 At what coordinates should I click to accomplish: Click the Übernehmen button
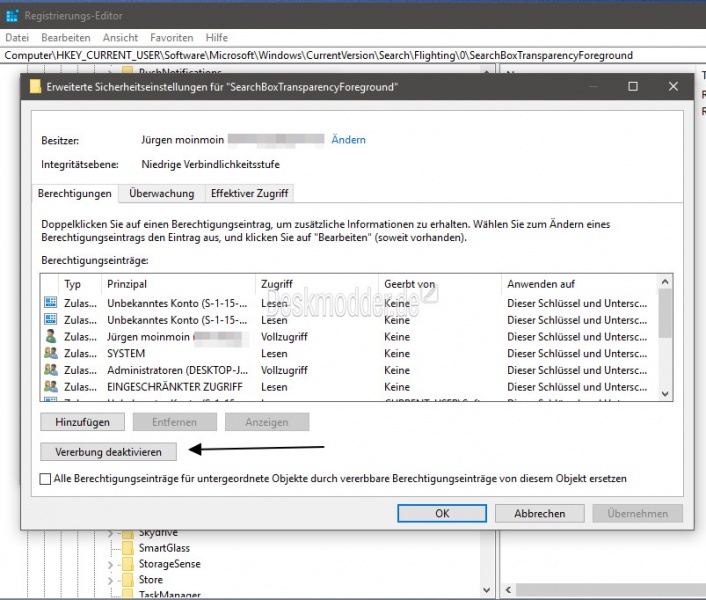(x=638, y=514)
